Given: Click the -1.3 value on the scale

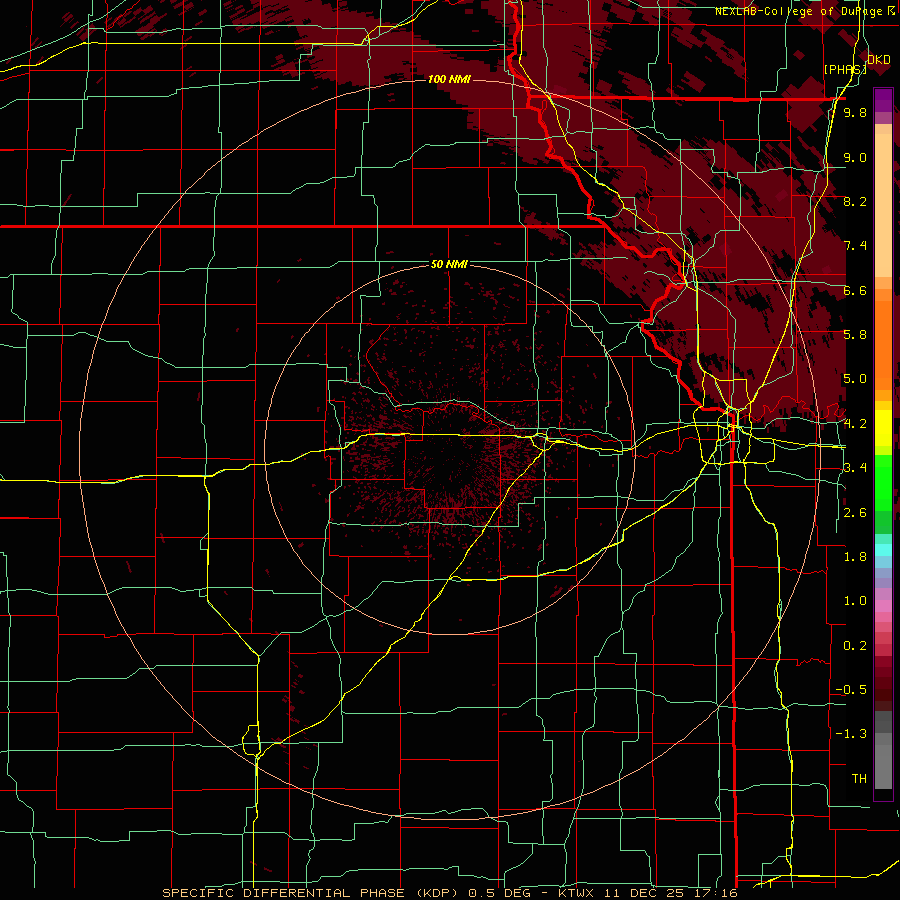Looking at the screenshot, I should (x=851, y=734).
